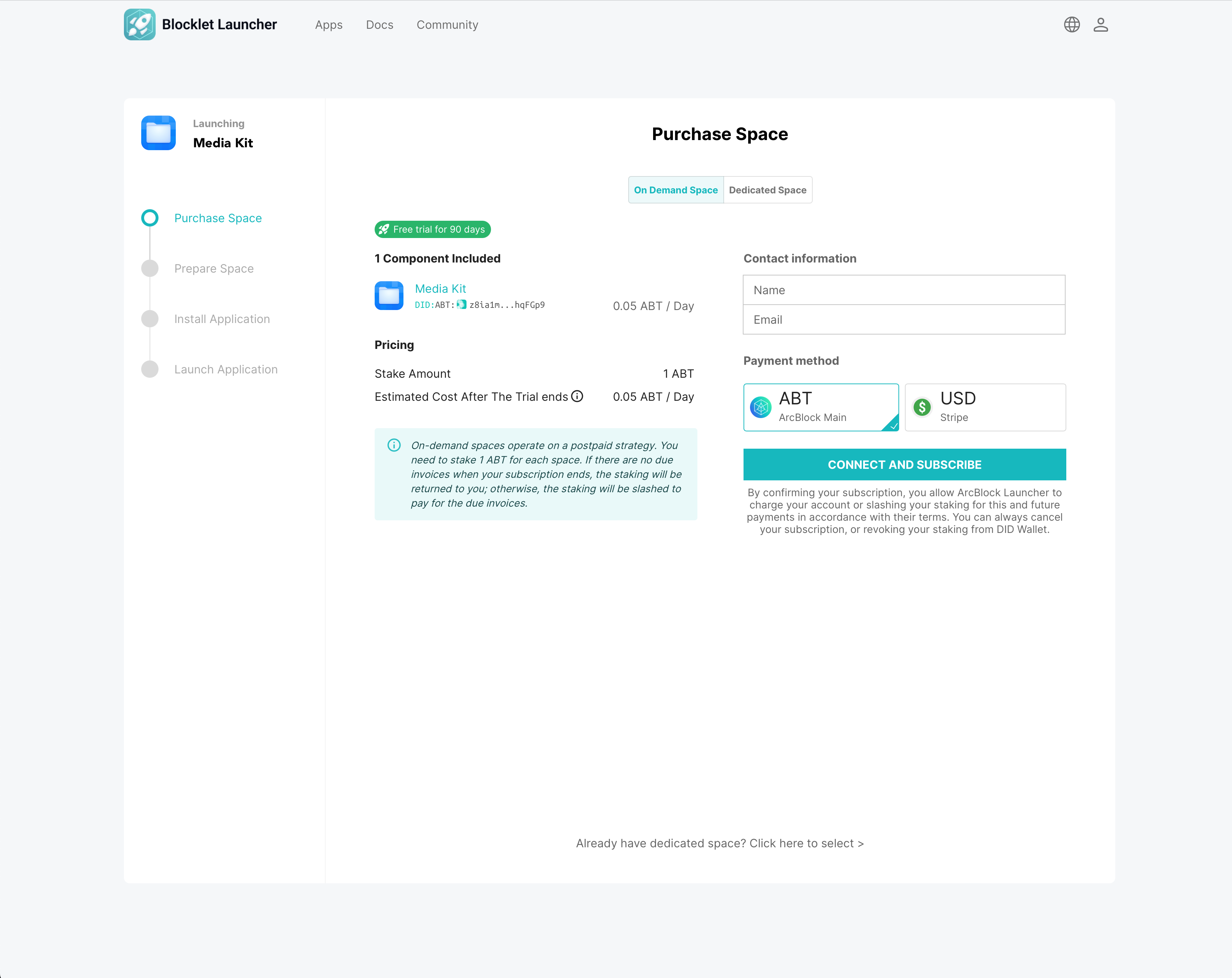Click already have dedicated space link
This screenshot has width=1232, height=978.
(x=719, y=843)
